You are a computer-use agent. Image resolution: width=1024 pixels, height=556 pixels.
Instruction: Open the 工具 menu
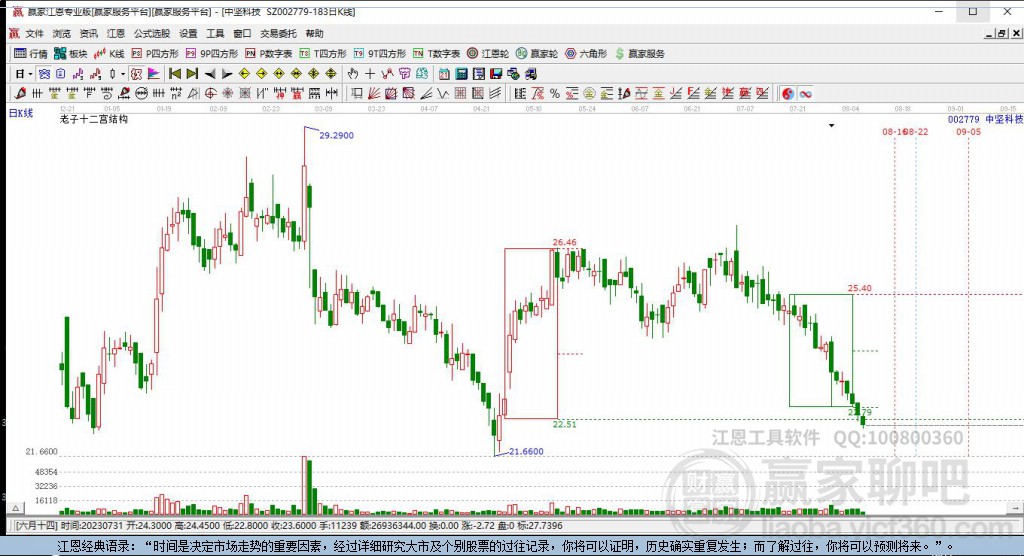click(215, 33)
